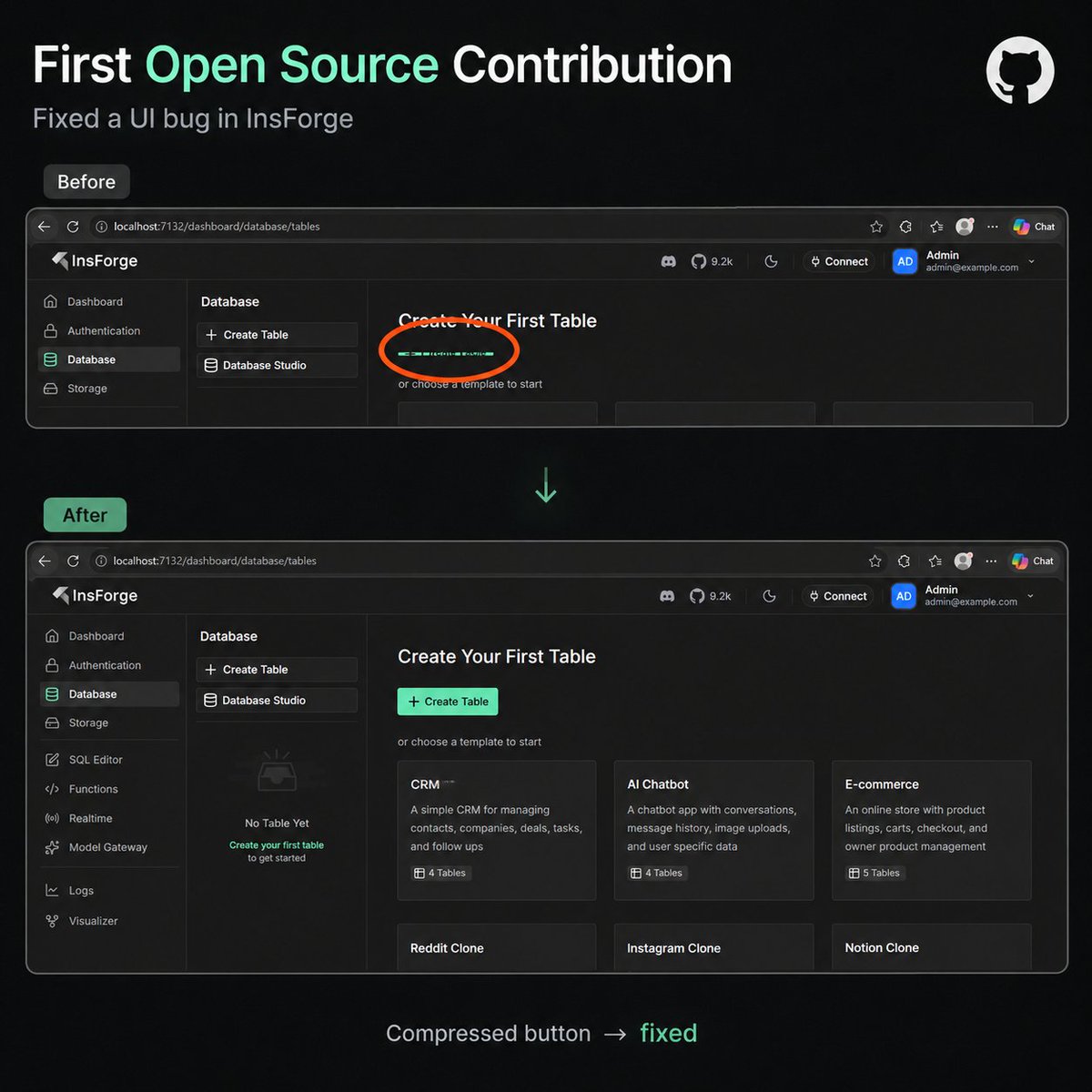Expand the Admin account chevron in the After window

pos(1030,596)
